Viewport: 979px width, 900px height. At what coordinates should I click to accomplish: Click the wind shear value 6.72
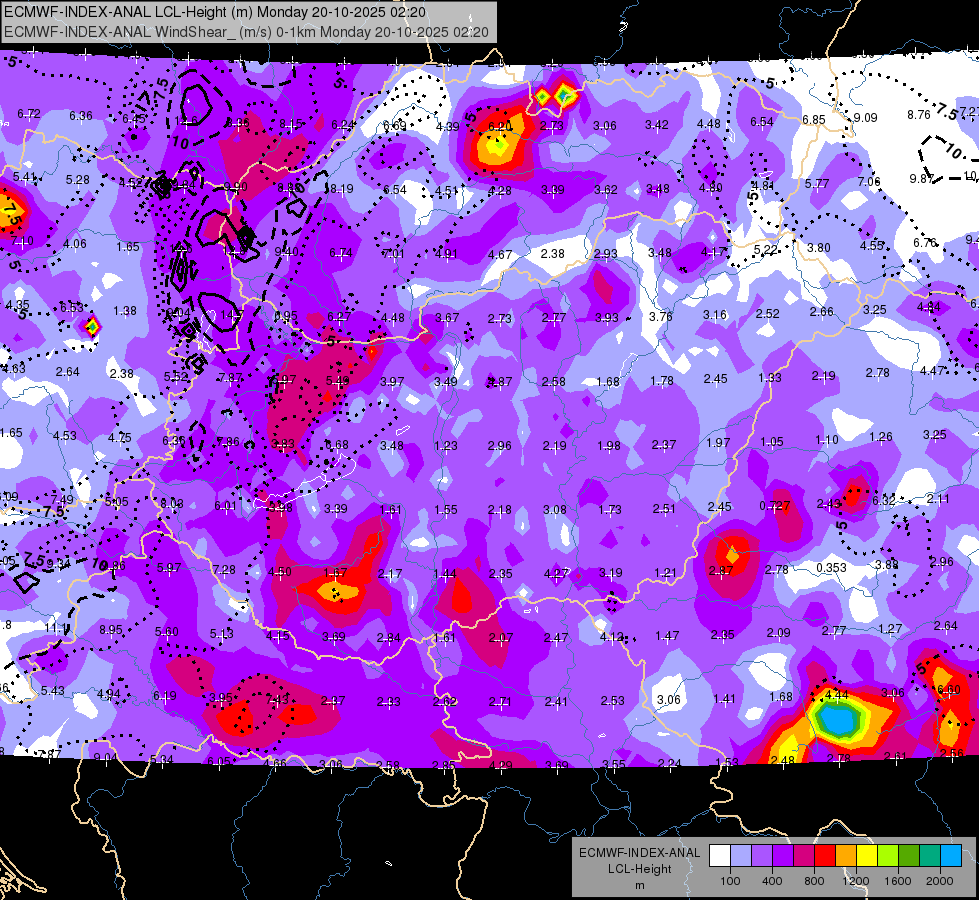29,114
